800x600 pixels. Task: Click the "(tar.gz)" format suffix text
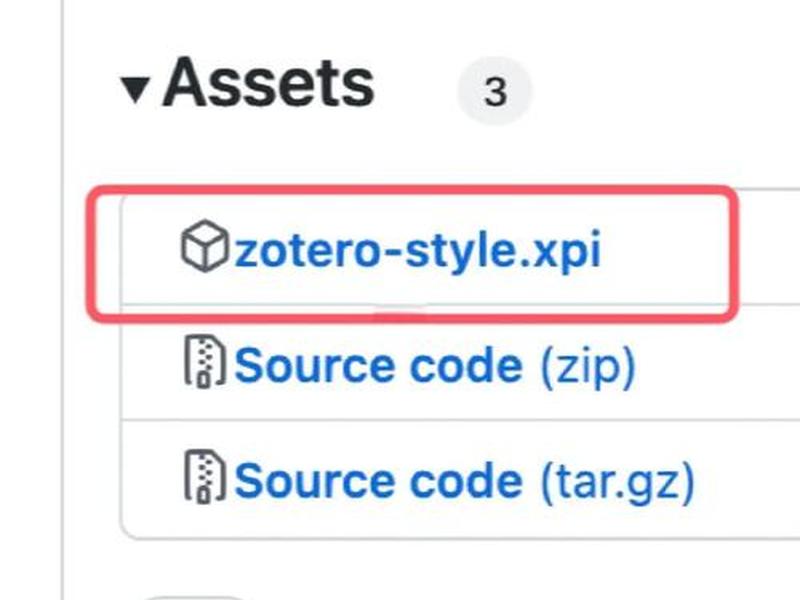point(617,483)
